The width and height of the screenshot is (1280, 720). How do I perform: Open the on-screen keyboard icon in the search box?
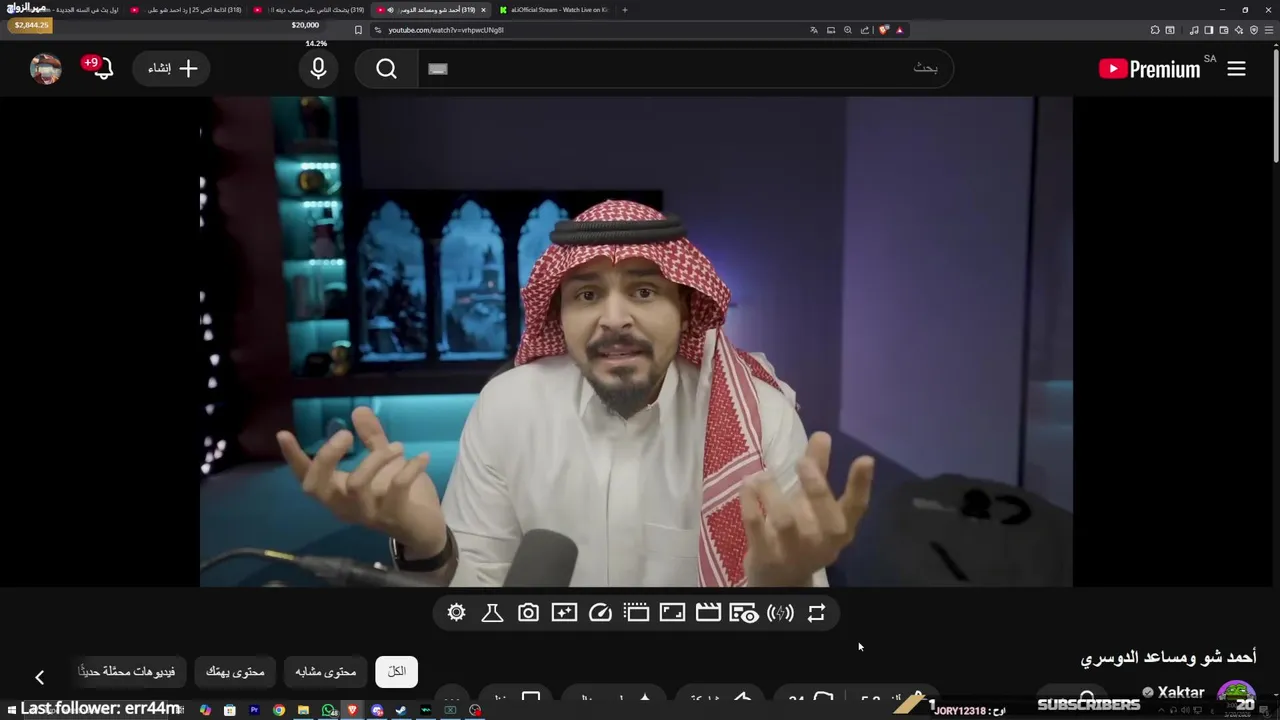point(438,68)
